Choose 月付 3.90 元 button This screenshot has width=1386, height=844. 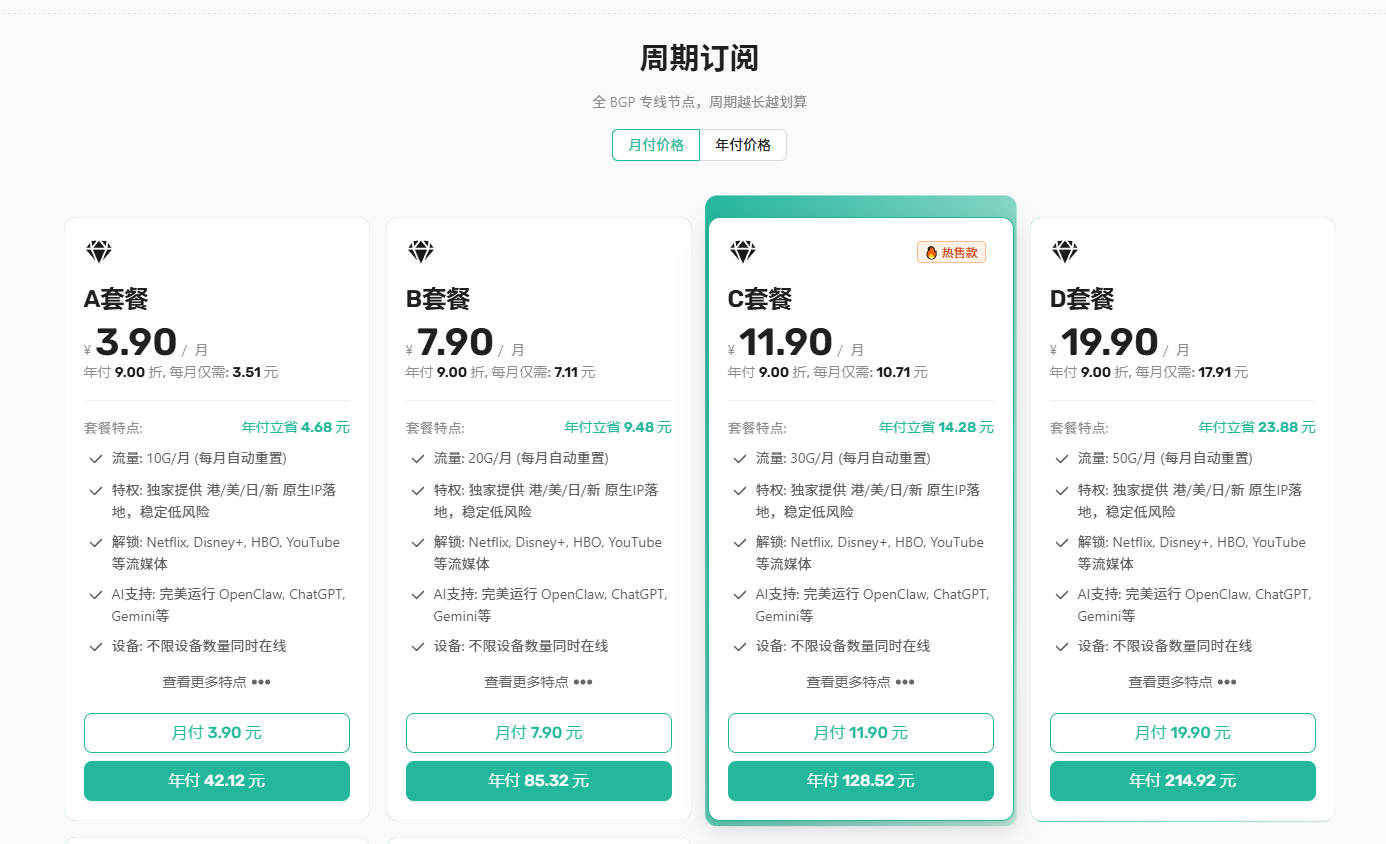[x=217, y=733]
